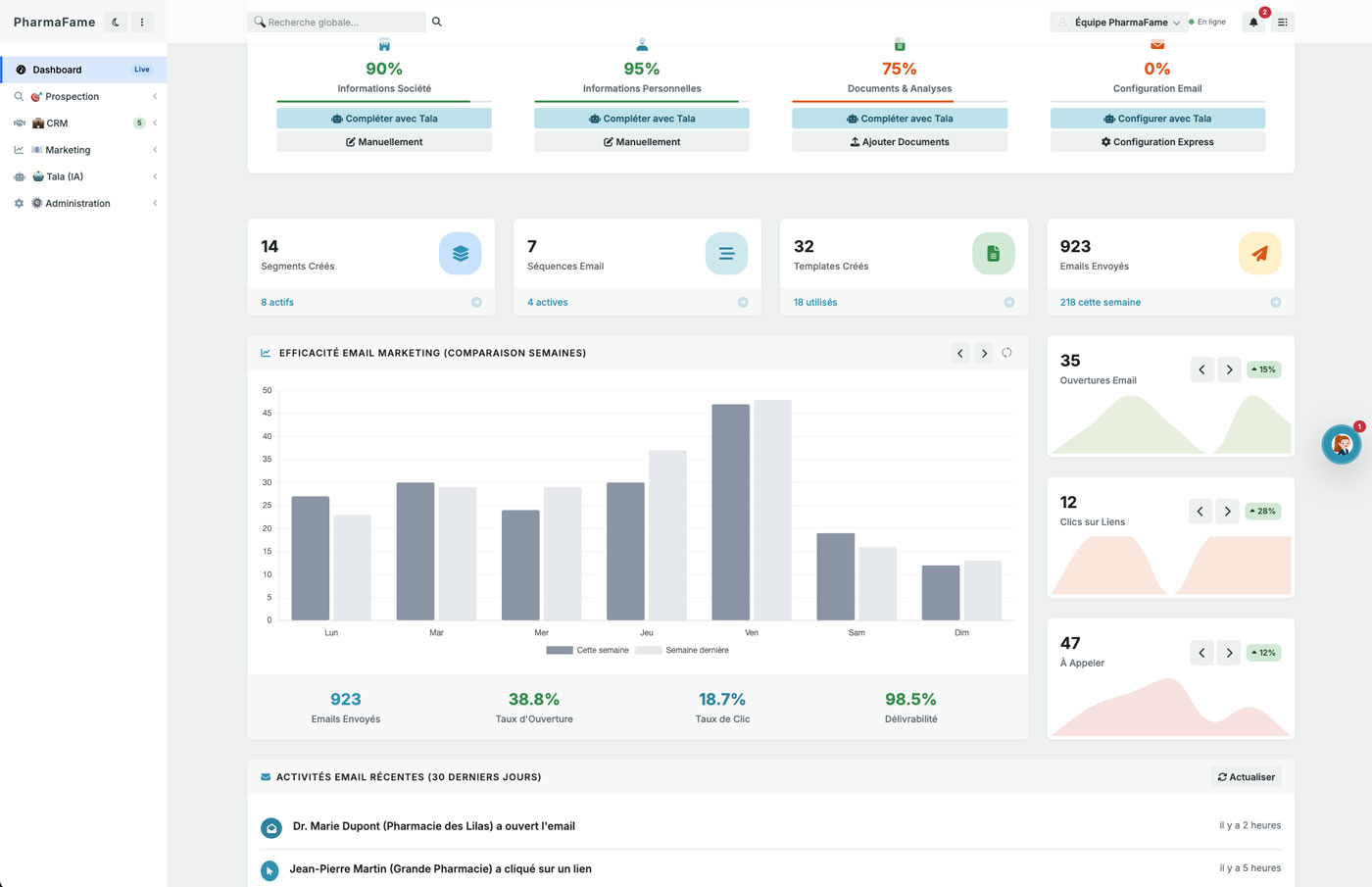Next arrow on Ouvertures Email card
This screenshot has height=887, width=1372.
[x=1229, y=370]
